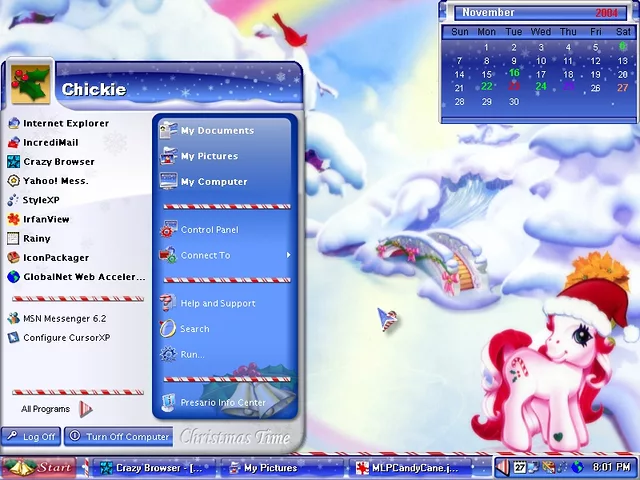Click the Chickie holly user picture

[30, 84]
